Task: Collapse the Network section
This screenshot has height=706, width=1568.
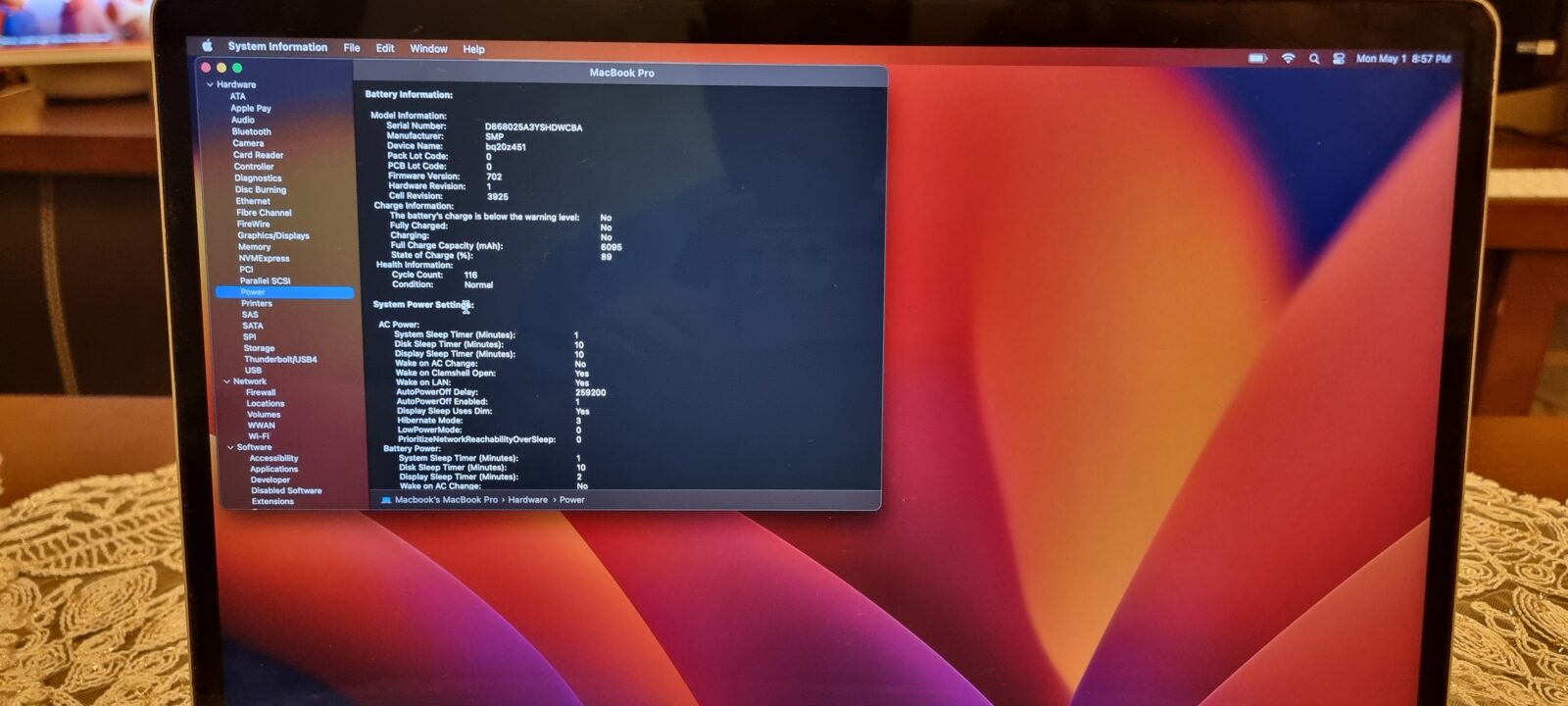Action: coord(227,381)
